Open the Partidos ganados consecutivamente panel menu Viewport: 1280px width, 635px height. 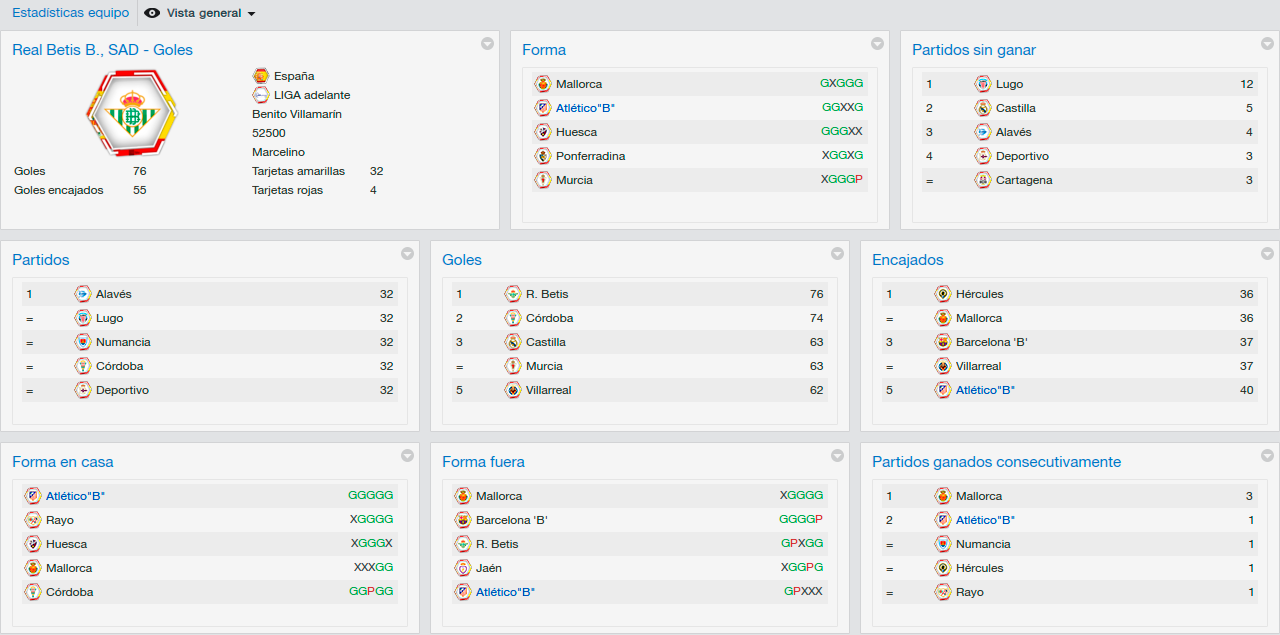click(1267, 455)
